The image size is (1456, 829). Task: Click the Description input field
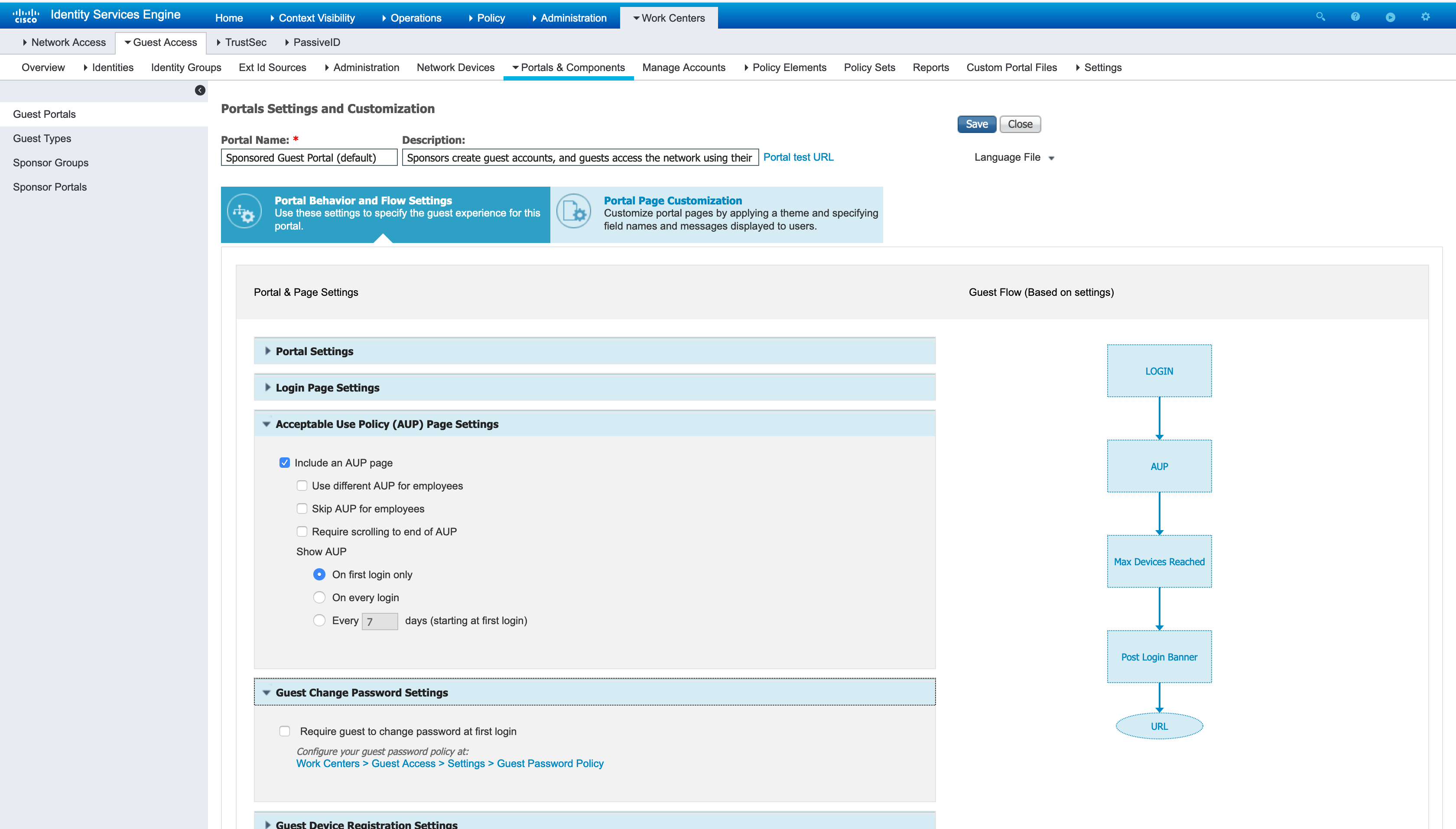(580, 157)
